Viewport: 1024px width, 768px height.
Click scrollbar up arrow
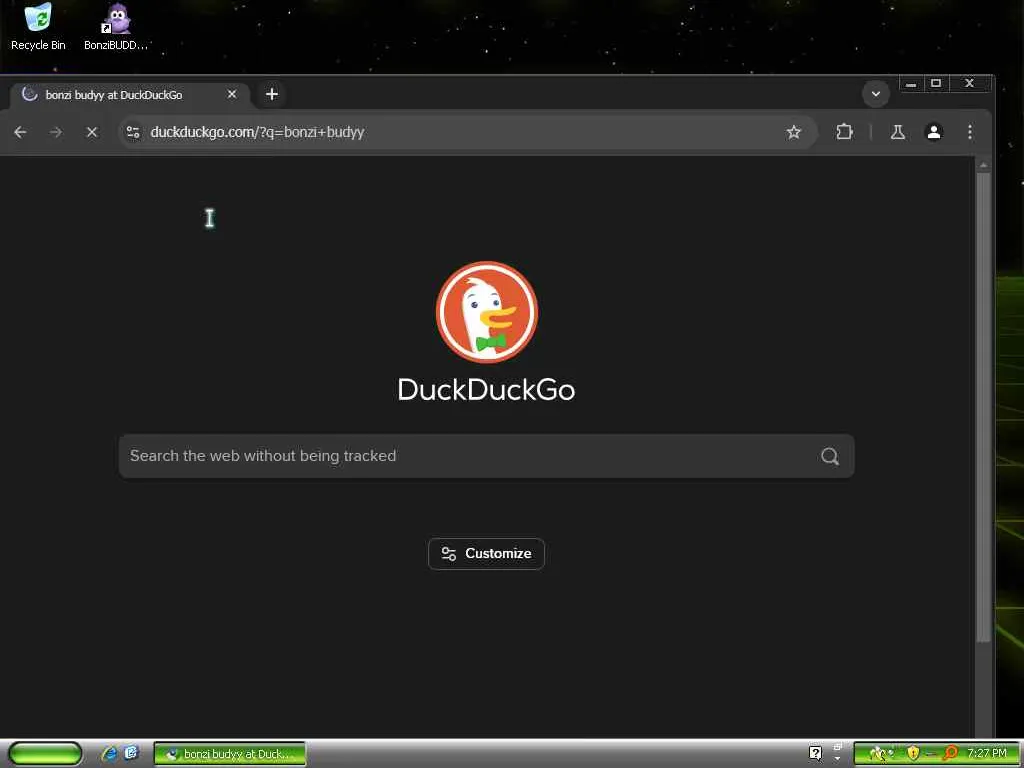point(984,165)
